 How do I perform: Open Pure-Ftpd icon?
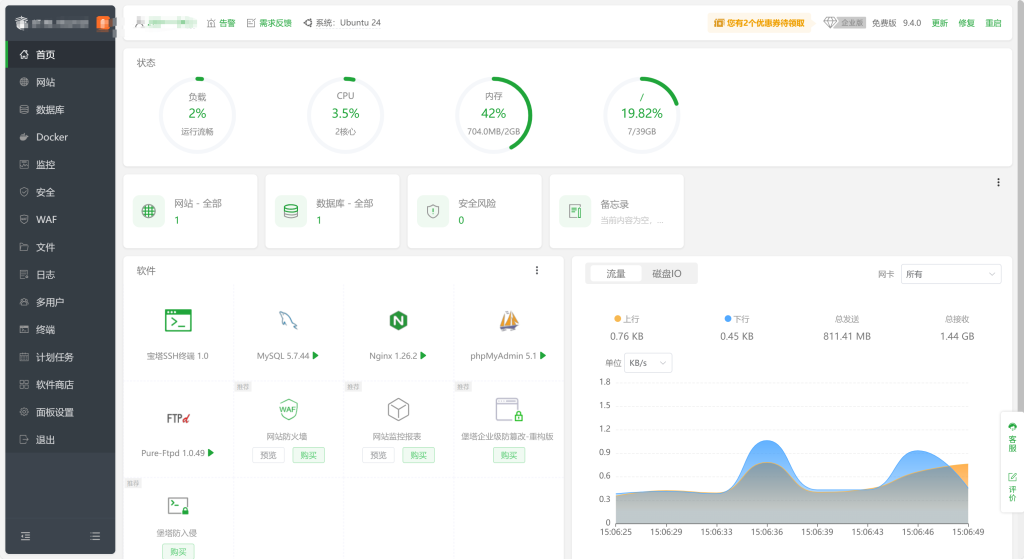click(x=178, y=418)
